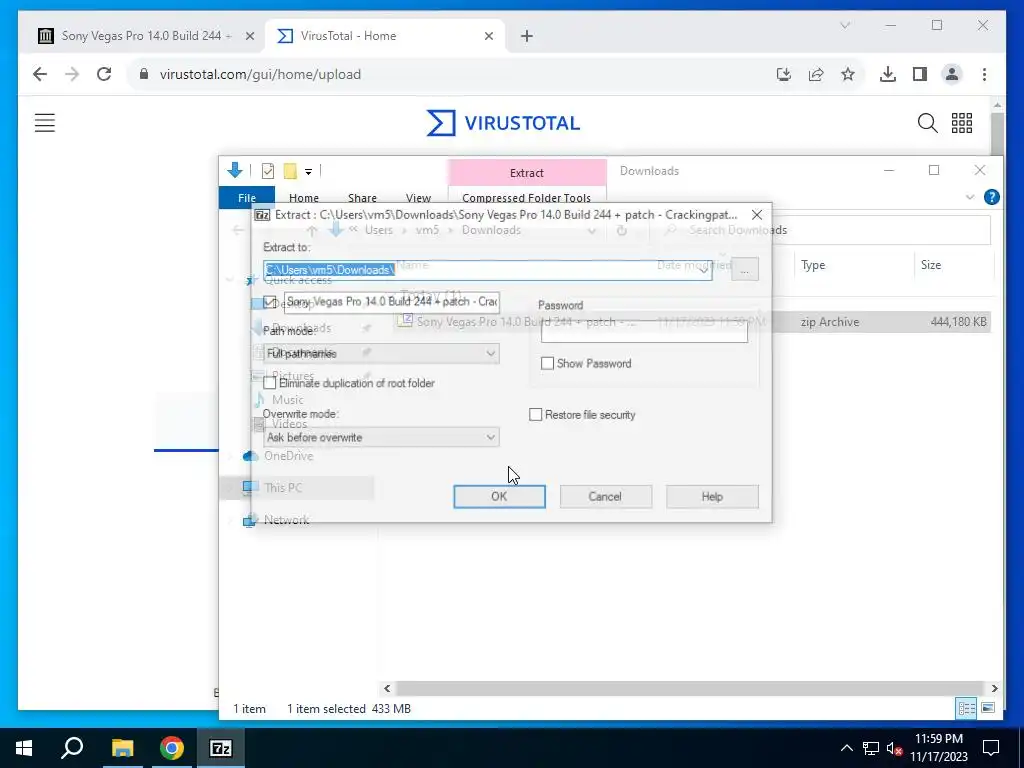1024x768 pixels.
Task: Click the Password input field
Action: coord(644,332)
